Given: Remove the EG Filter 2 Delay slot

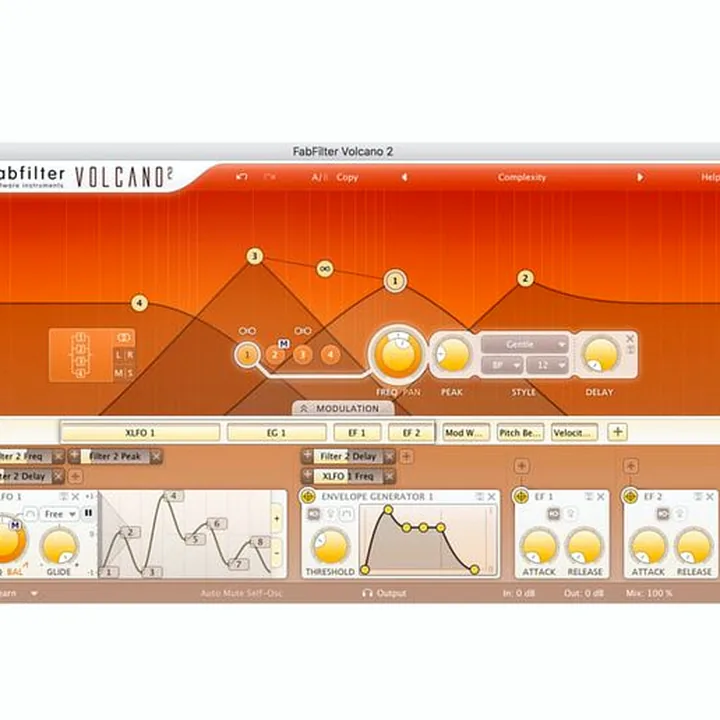Looking at the screenshot, I should point(389,456).
